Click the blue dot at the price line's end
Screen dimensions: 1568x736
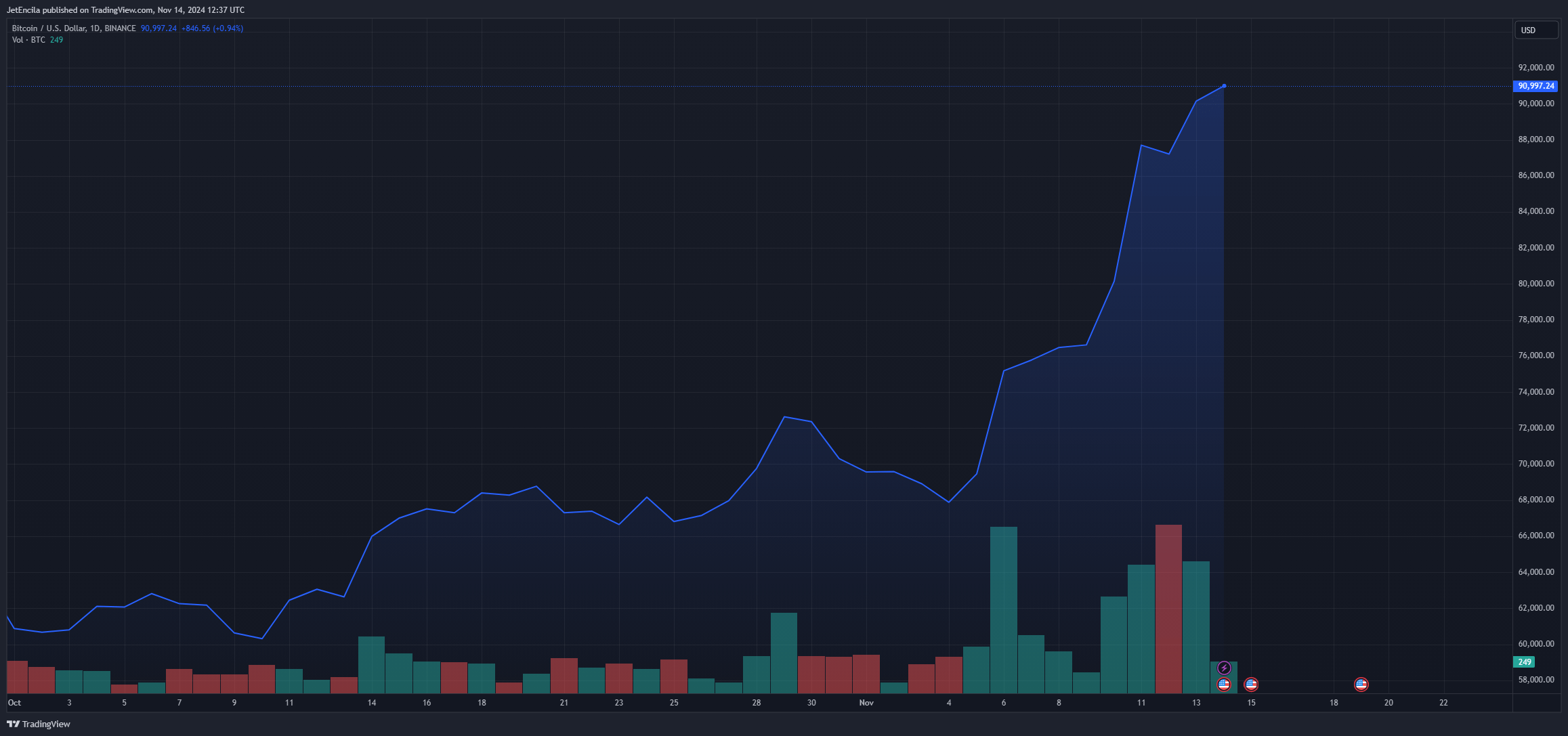tap(1224, 86)
